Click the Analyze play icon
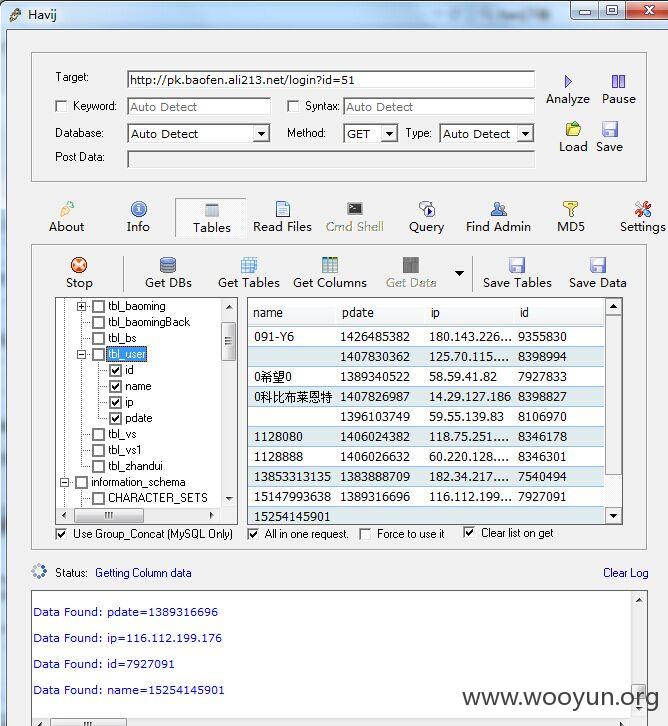 [x=568, y=82]
